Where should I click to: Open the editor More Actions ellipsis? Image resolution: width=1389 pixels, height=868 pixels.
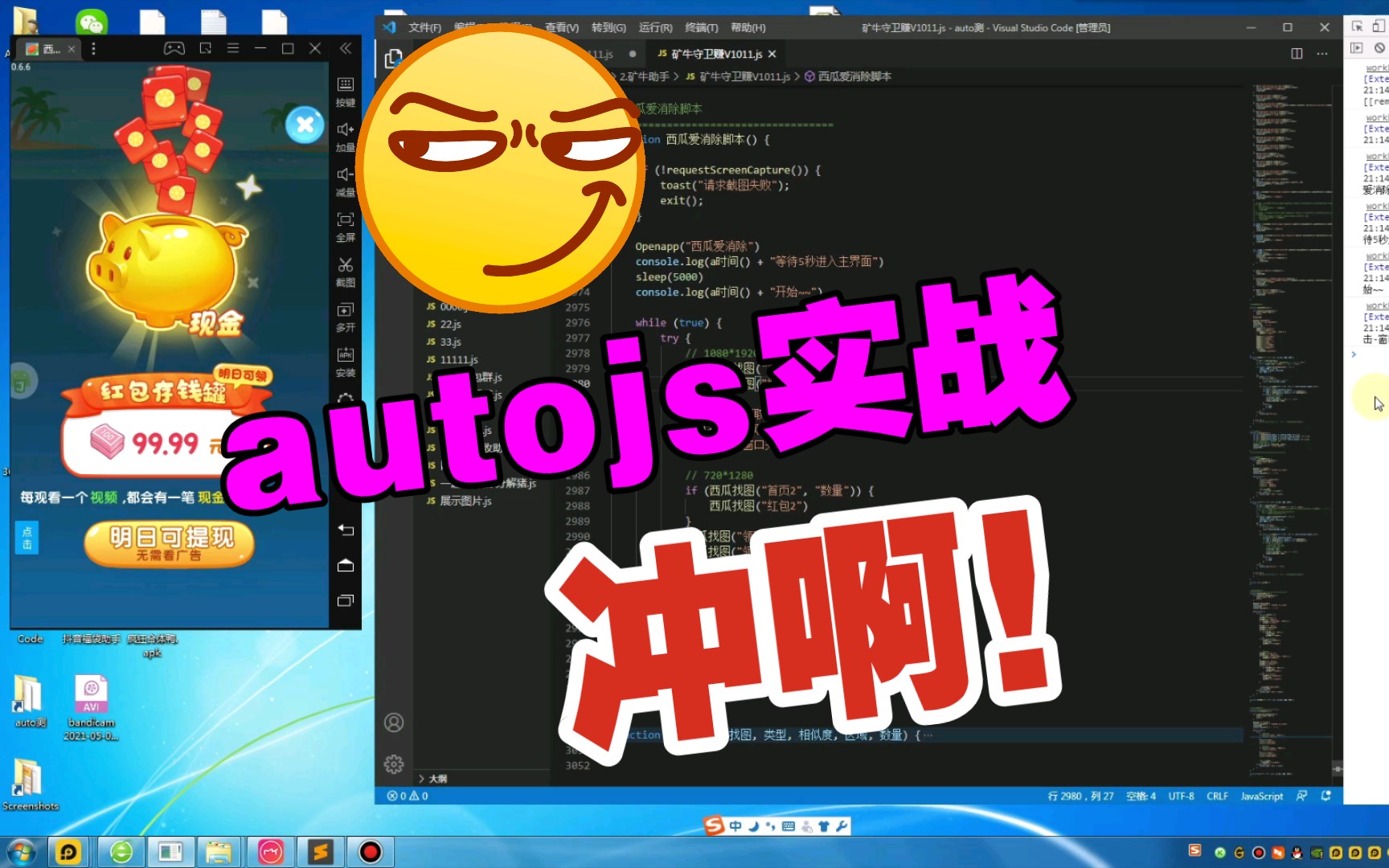pyautogui.click(x=1322, y=54)
